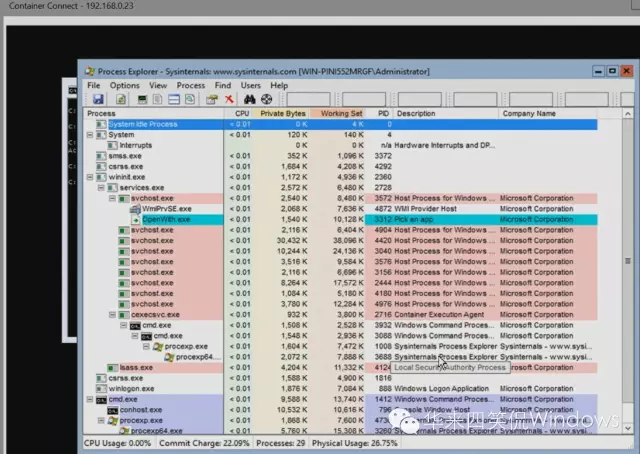This screenshot has width=640, height=454.
Task: Collapse the services.exe tree node
Action: coord(101,188)
